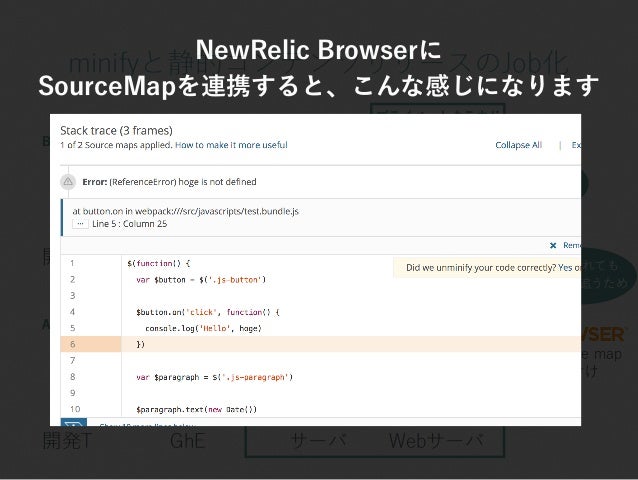Click the error warning triangle icon
Image resolution: width=638 pixels, height=480 pixels.
point(68,181)
